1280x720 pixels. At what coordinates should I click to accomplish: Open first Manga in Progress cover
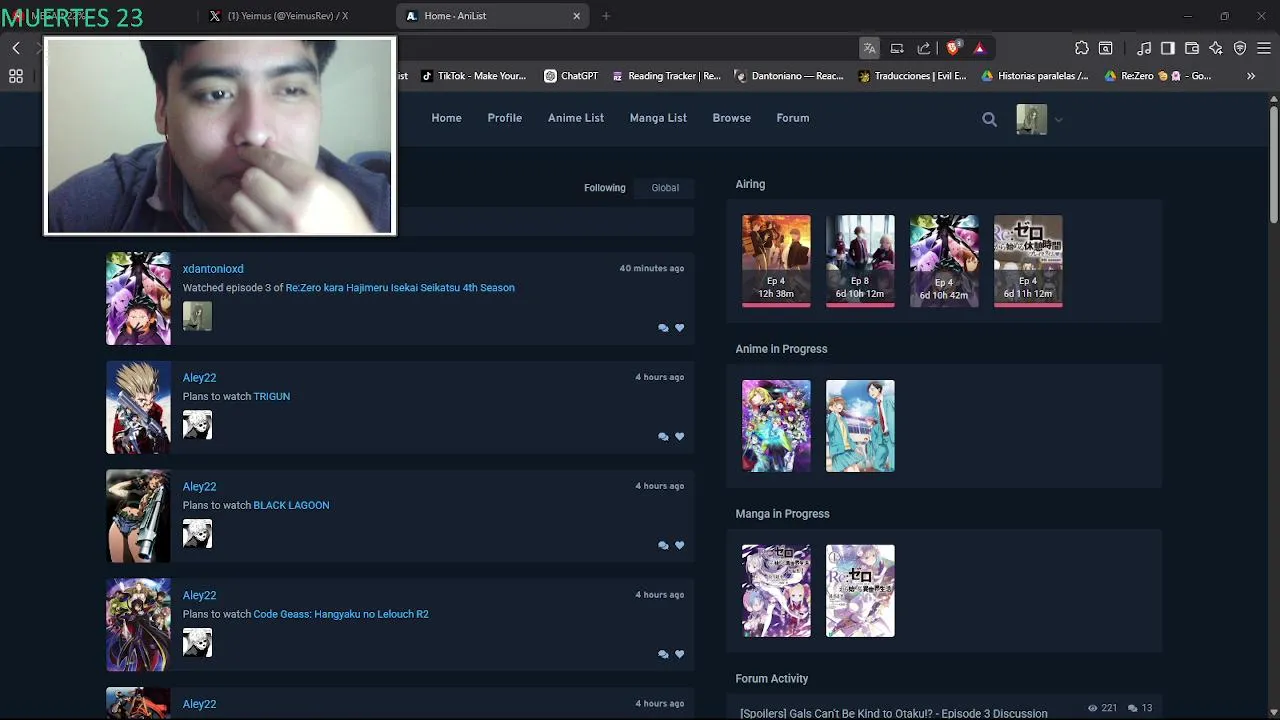776,591
